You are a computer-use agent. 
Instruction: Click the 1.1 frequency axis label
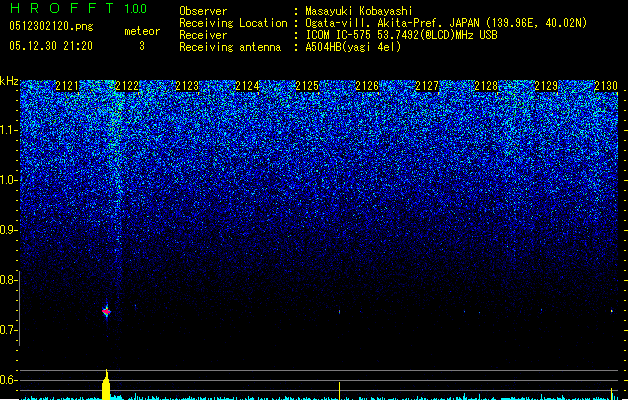click(x=9, y=130)
